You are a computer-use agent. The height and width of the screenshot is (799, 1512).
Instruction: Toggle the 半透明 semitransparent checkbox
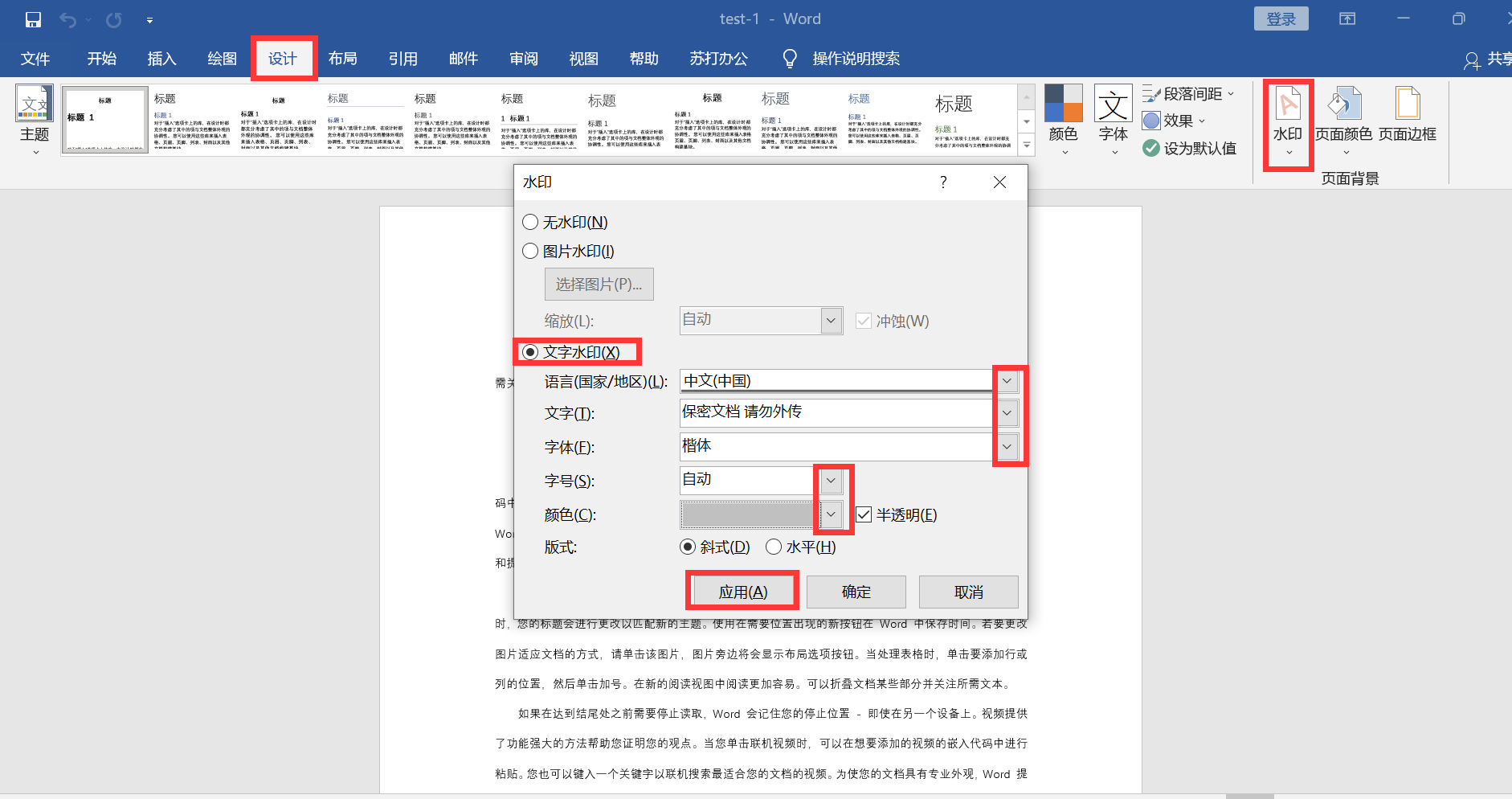pyautogui.click(x=864, y=514)
